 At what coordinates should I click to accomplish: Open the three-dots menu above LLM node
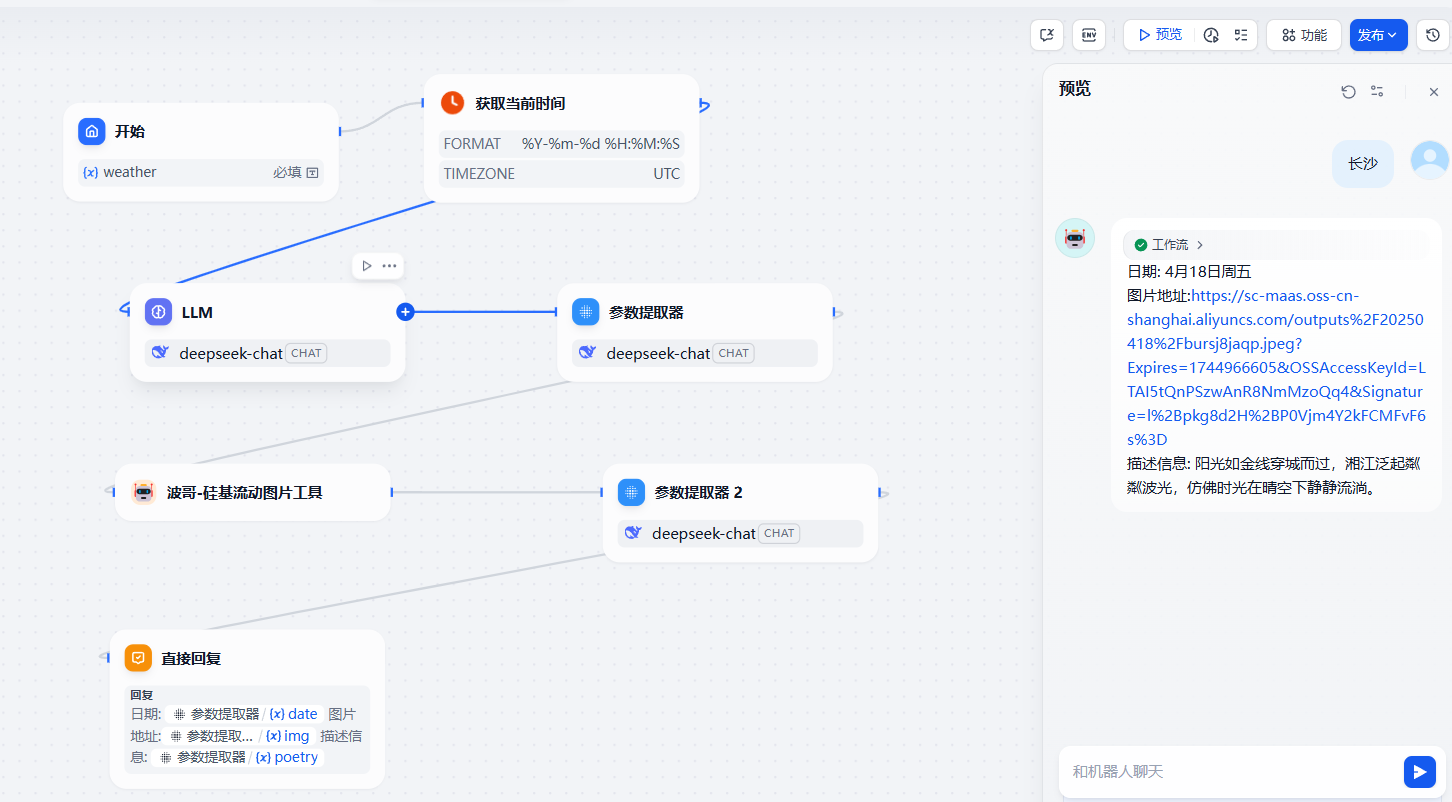tap(390, 266)
